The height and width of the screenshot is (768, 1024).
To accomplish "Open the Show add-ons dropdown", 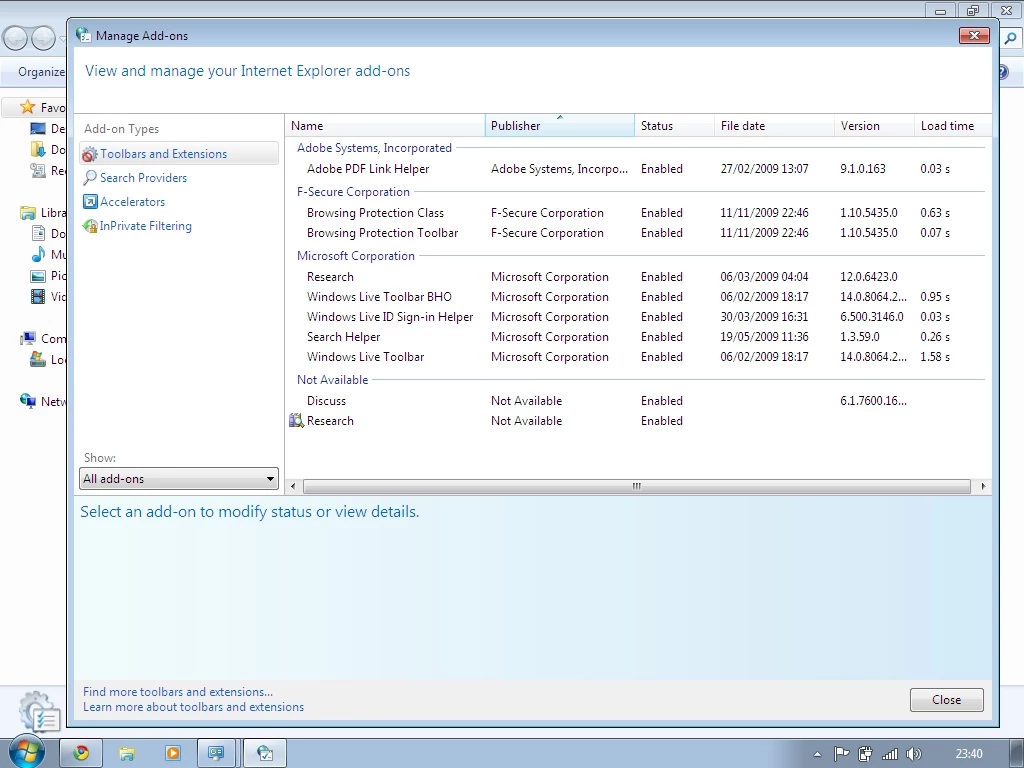I will tap(179, 479).
